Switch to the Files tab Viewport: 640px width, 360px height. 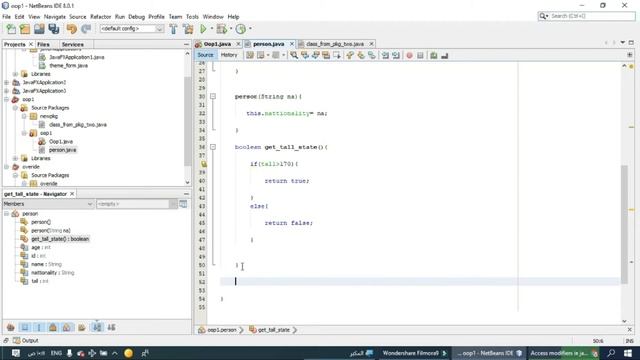[43, 44]
